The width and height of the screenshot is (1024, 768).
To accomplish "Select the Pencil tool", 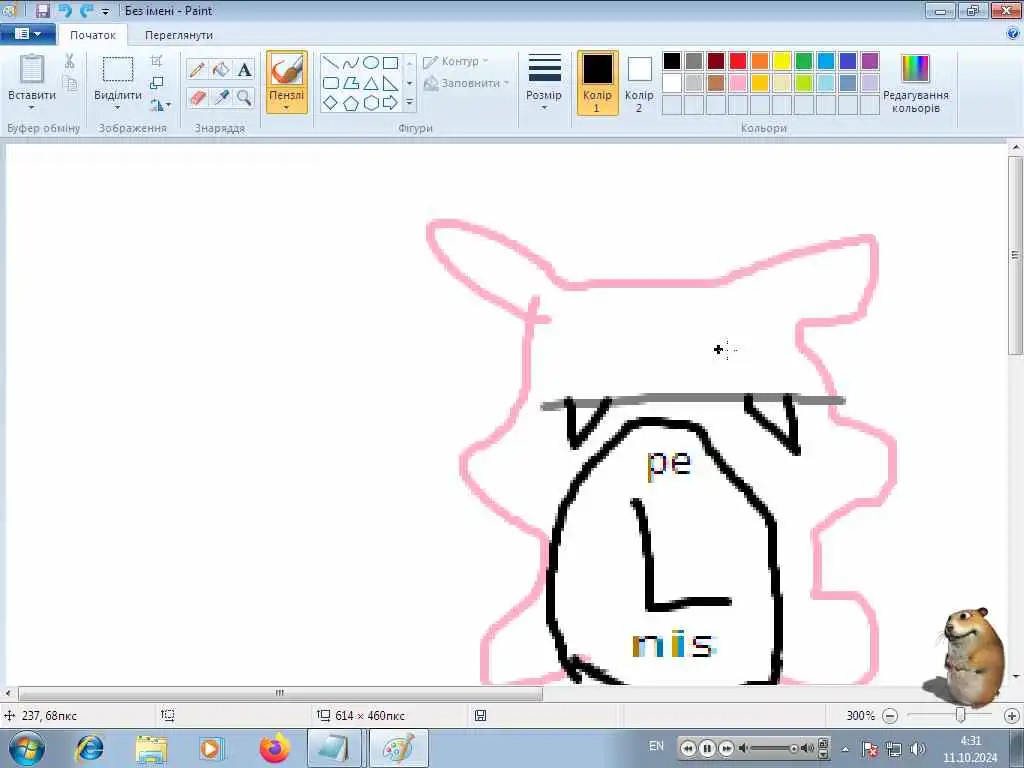I will point(197,69).
